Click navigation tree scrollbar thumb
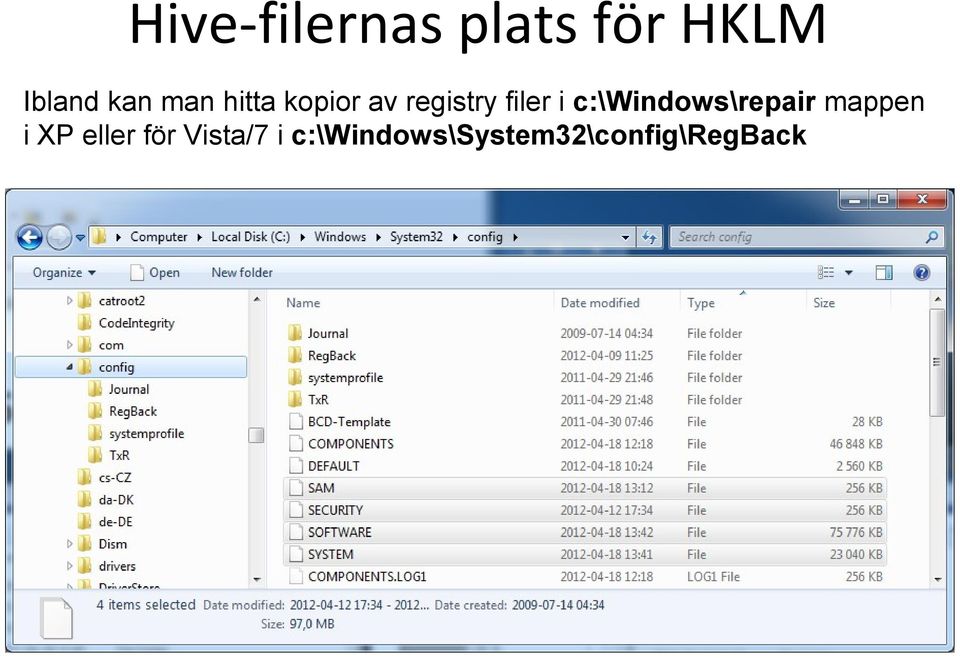The image size is (960, 658). coord(257,435)
